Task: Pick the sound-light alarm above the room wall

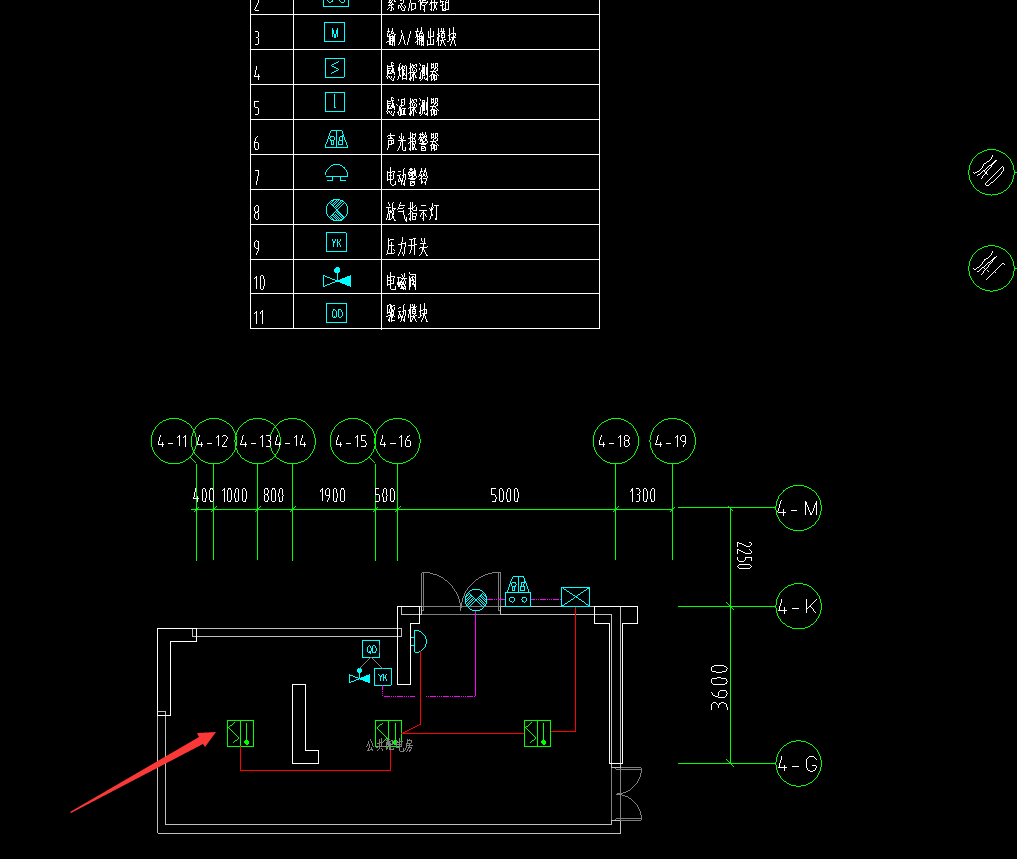Action: click(518, 591)
